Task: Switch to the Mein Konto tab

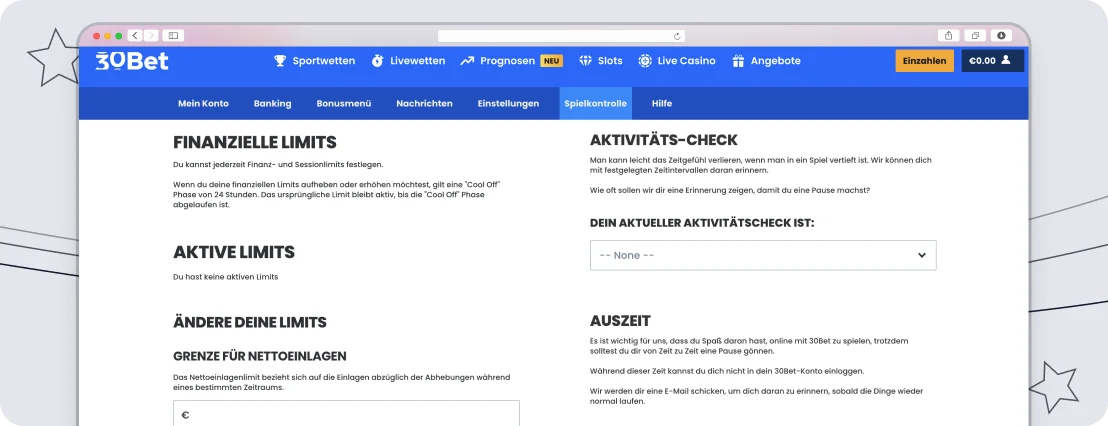Action: tap(204, 103)
